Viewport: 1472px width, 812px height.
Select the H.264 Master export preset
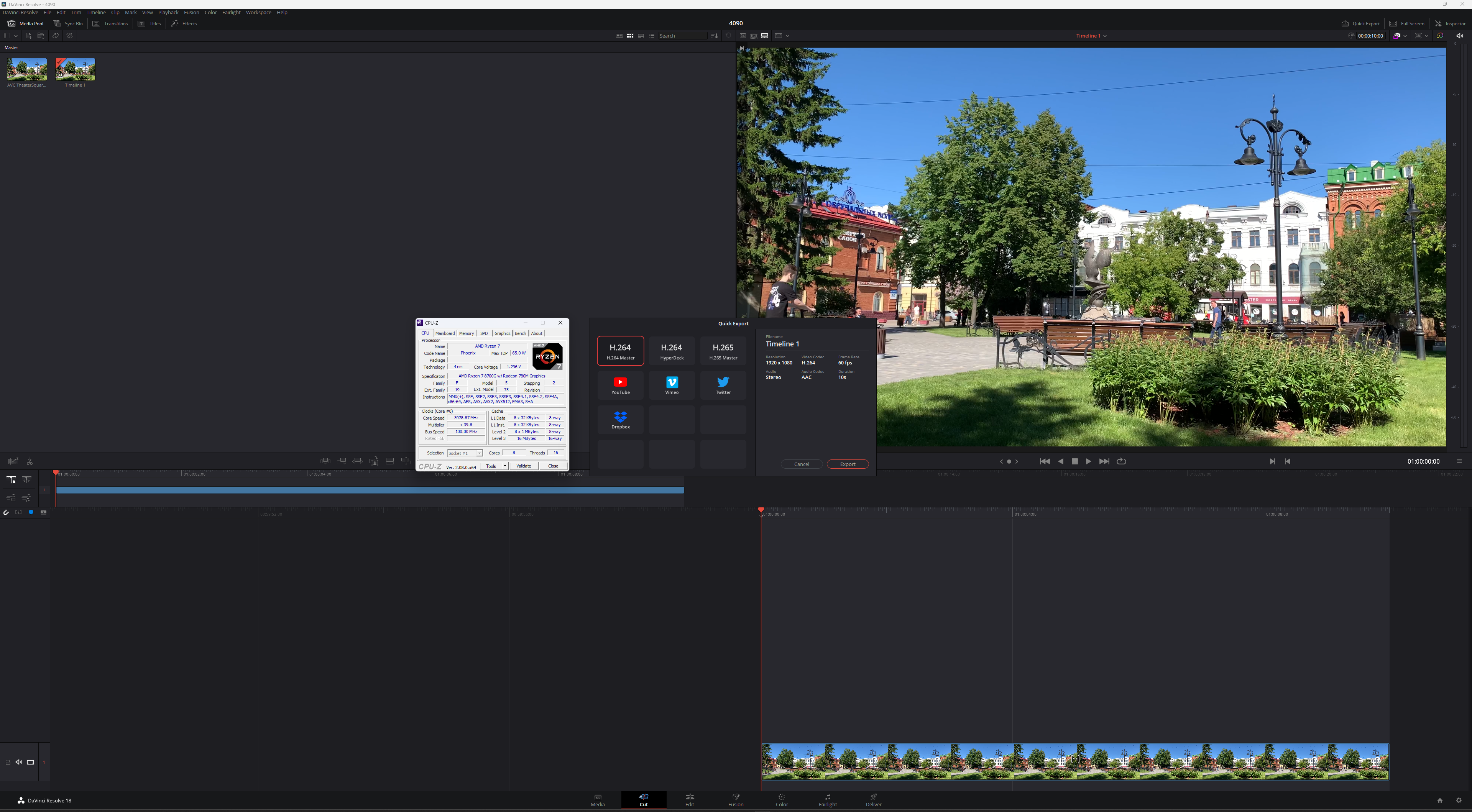620,351
